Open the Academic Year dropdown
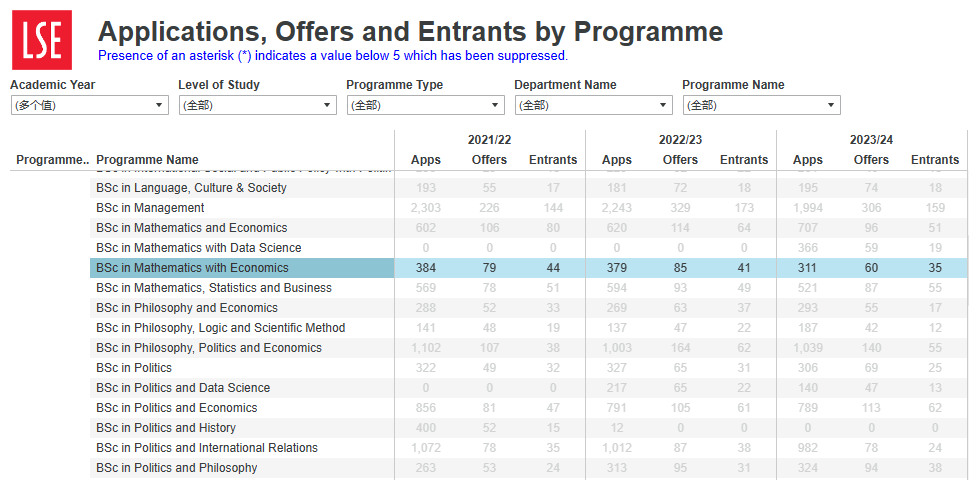 pos(90,105)
